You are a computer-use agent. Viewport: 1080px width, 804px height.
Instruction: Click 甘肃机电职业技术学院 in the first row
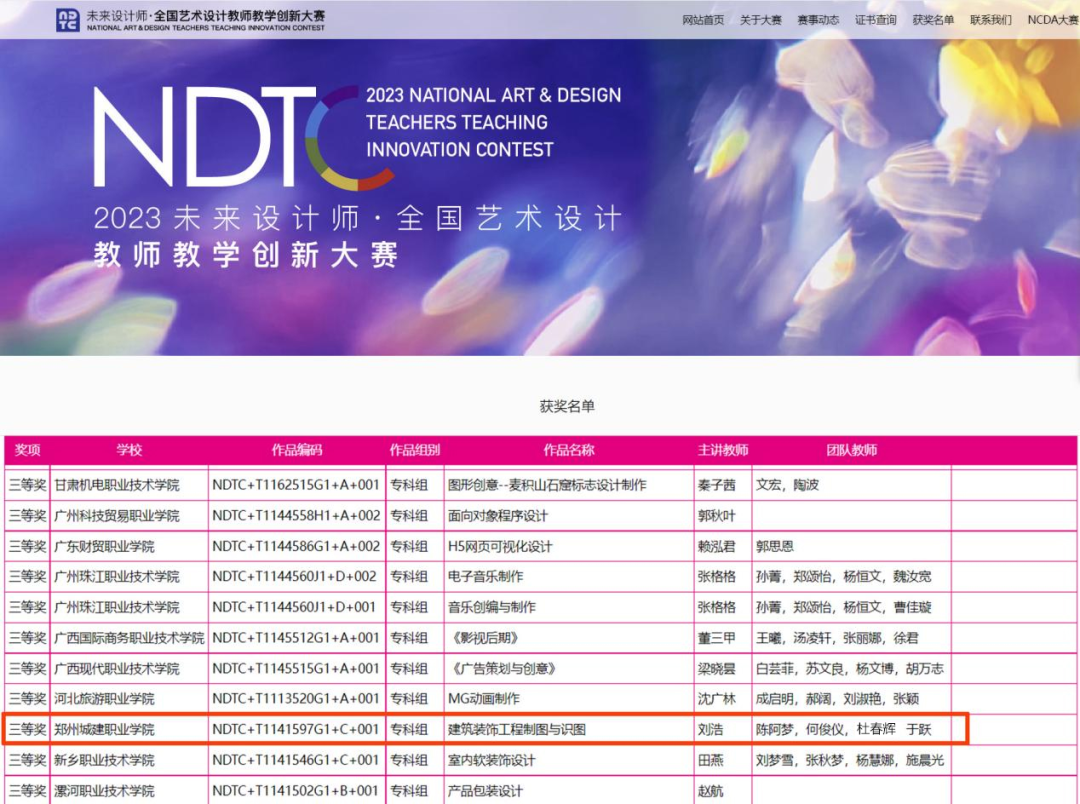116,485
